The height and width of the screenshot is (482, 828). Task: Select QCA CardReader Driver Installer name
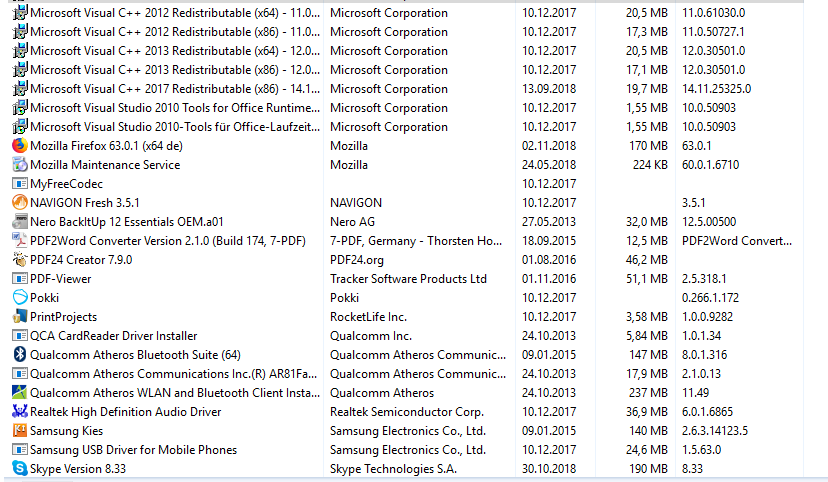pyautogui.click(x=114, y=336)
